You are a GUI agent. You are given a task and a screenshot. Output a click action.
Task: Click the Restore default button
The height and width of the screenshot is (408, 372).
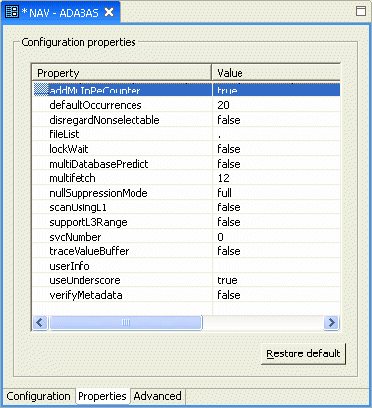pos(303,354)
